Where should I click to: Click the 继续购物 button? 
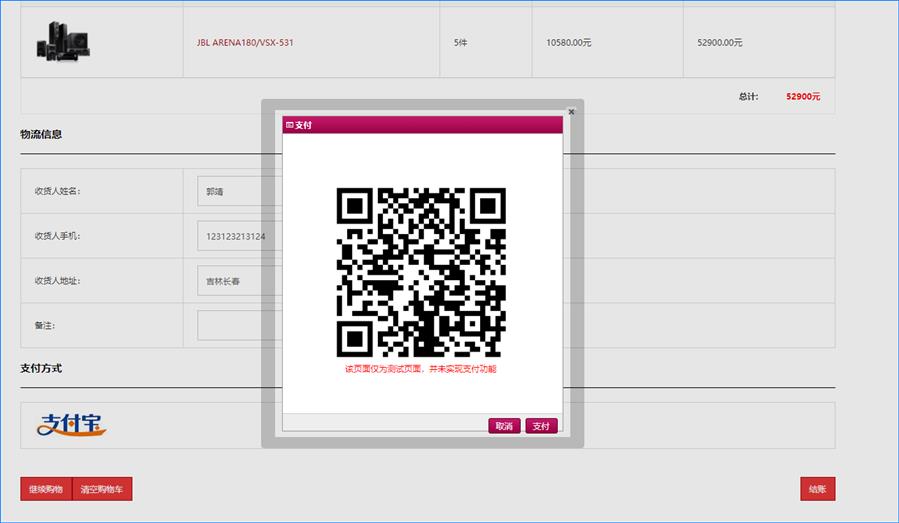46,489
